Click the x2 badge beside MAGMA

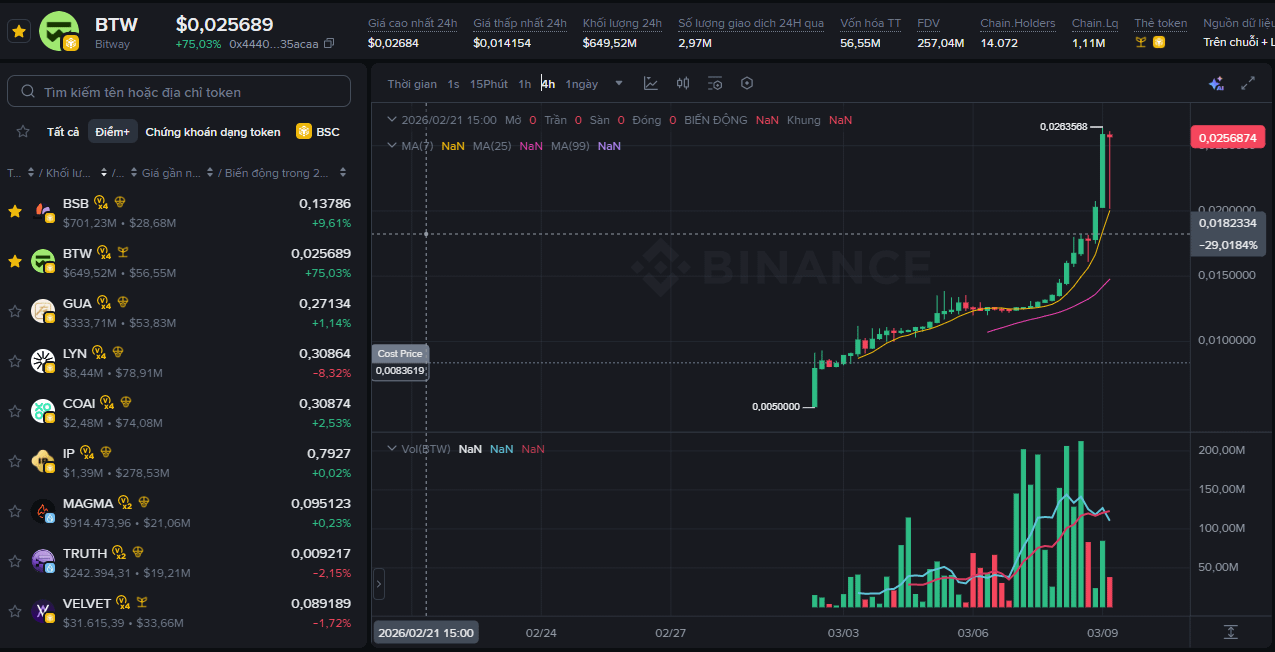coord(126,502)
